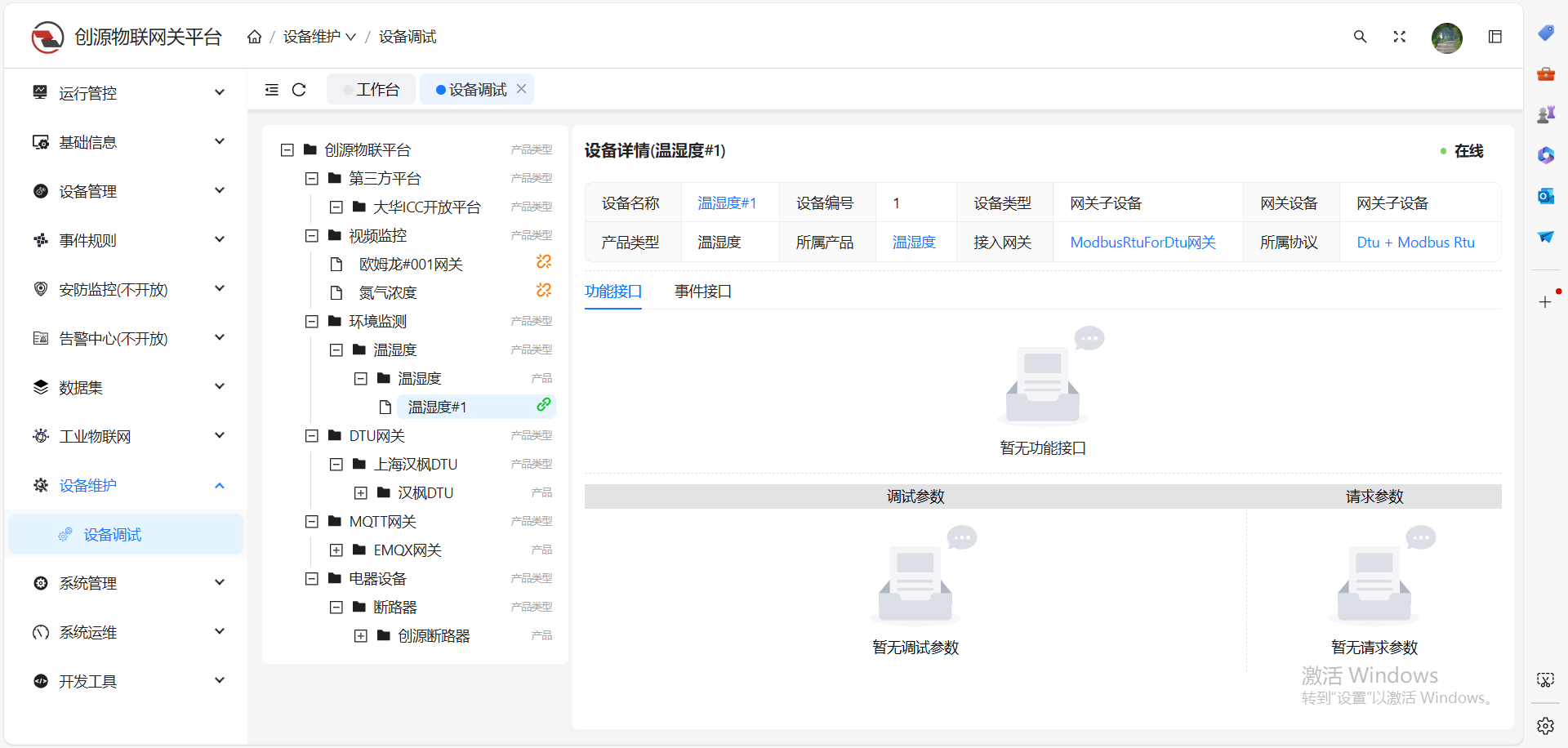Refresh the current page

pyautogui.click(x=299, y=90)
